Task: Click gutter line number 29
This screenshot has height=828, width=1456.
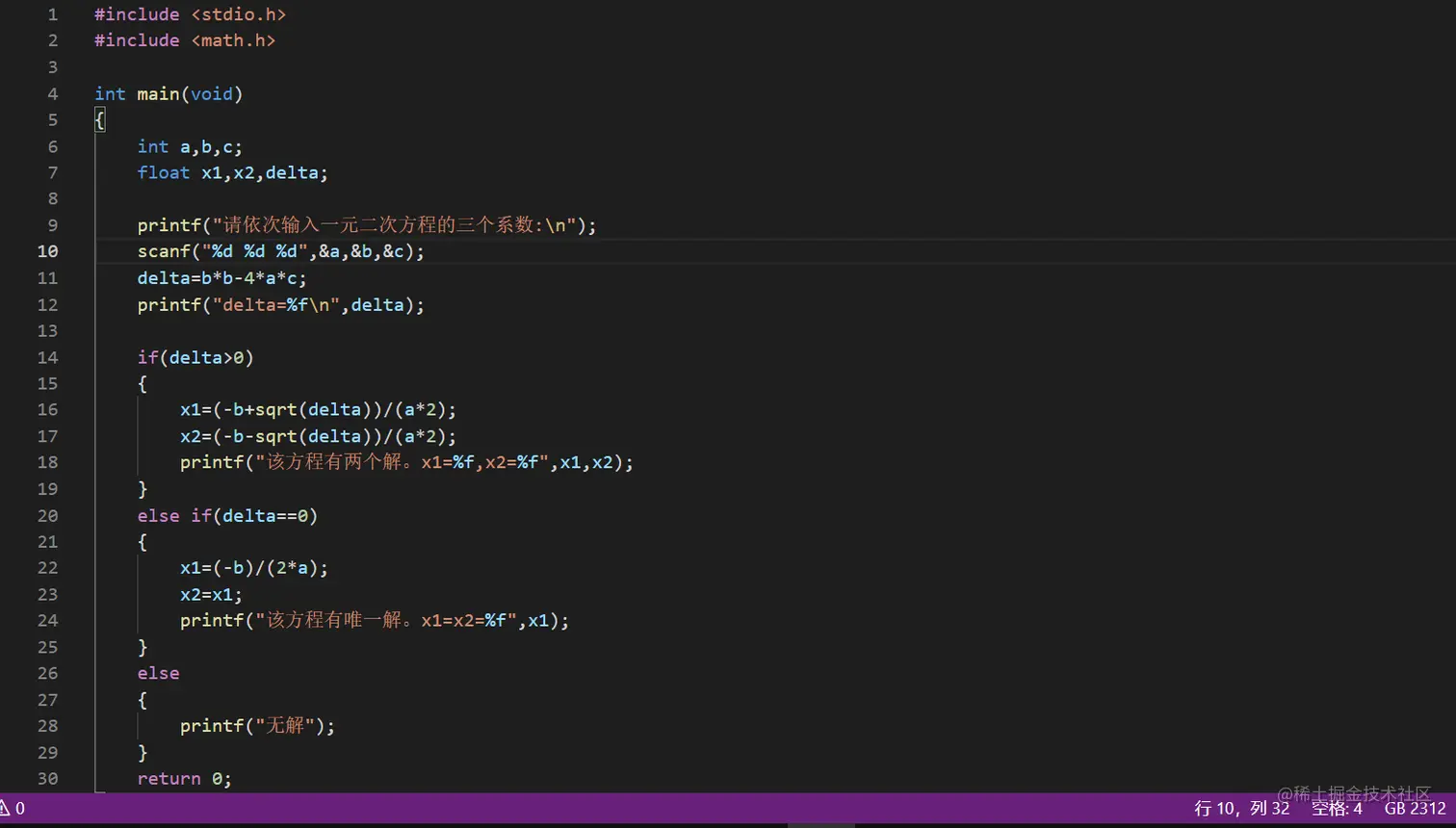Action: coord(48,752)
